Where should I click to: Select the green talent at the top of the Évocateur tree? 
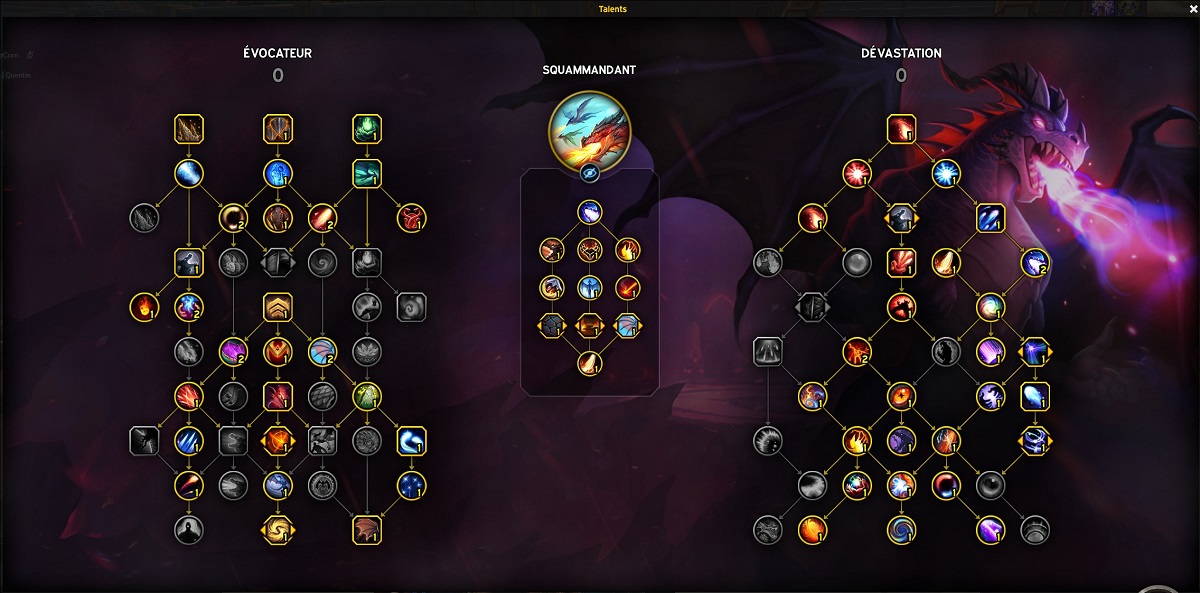click(x=367, y=129)
